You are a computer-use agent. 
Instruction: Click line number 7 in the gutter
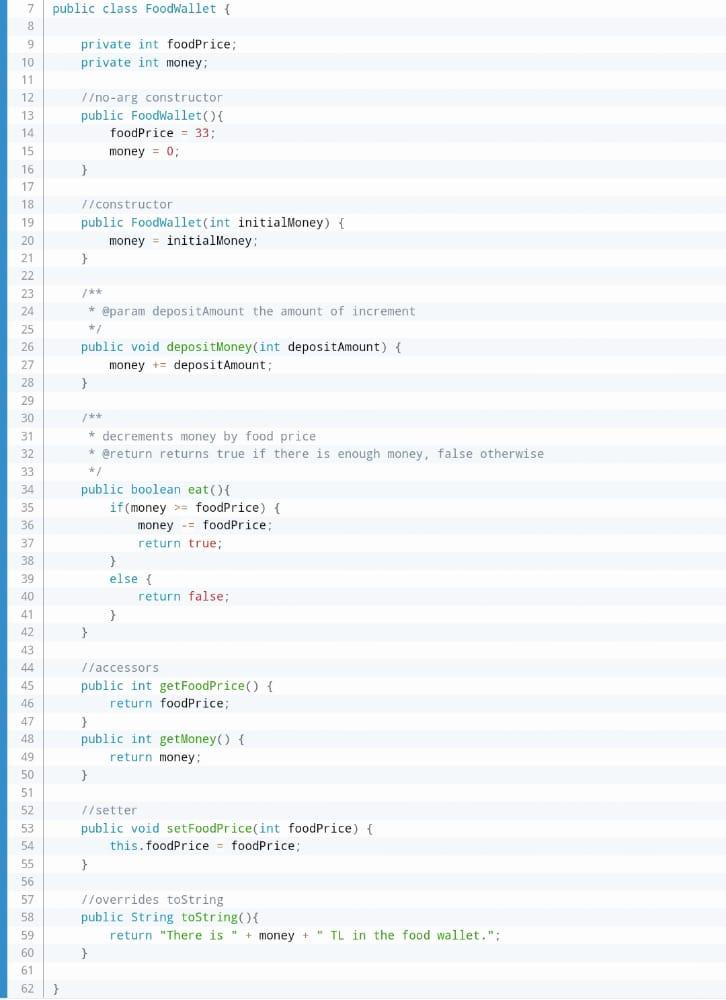coord(30,9)
